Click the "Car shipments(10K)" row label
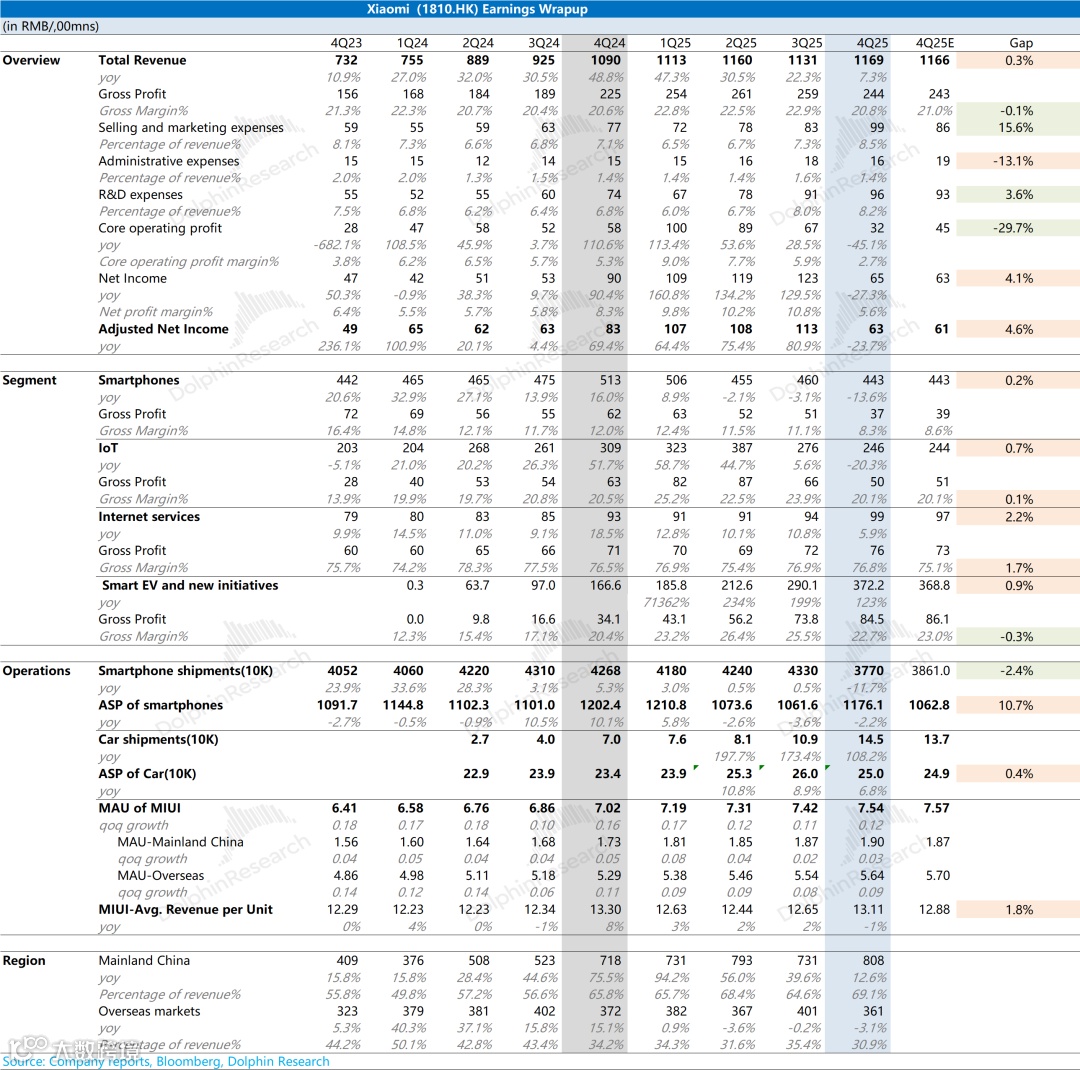 158,740
